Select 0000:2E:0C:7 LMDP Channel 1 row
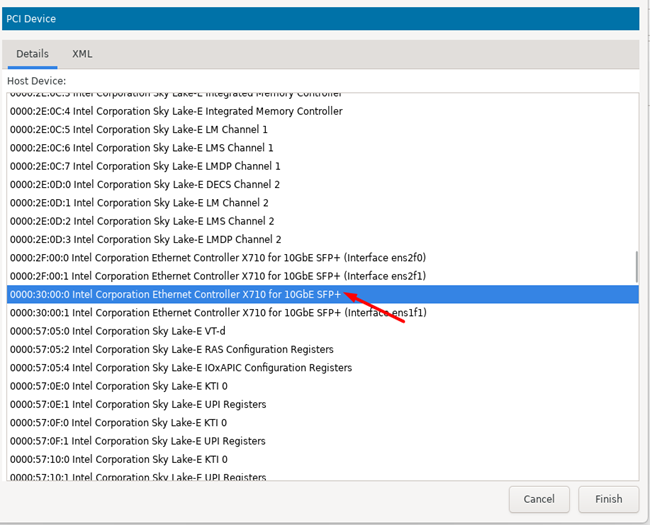The image size is (650, 525). tap(323, 166)
